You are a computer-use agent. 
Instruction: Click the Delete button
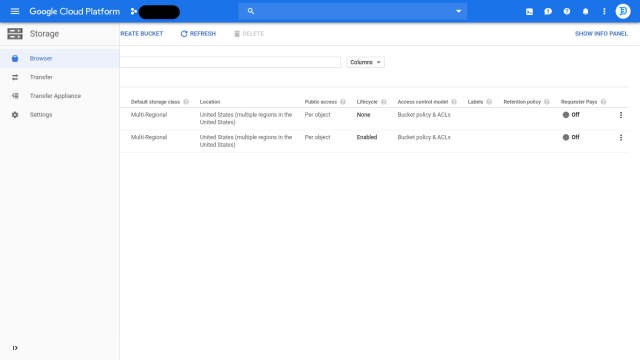click(249, 34)
